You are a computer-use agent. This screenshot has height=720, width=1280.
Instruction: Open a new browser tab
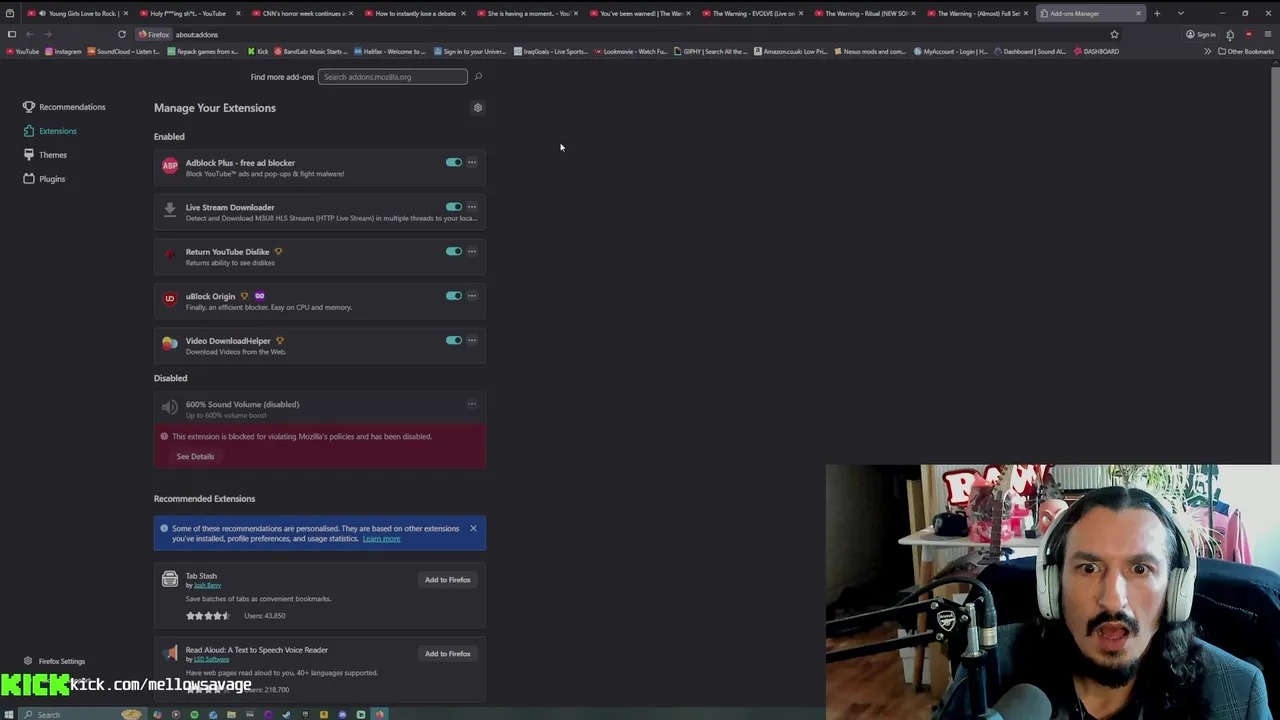point(1157,13)
